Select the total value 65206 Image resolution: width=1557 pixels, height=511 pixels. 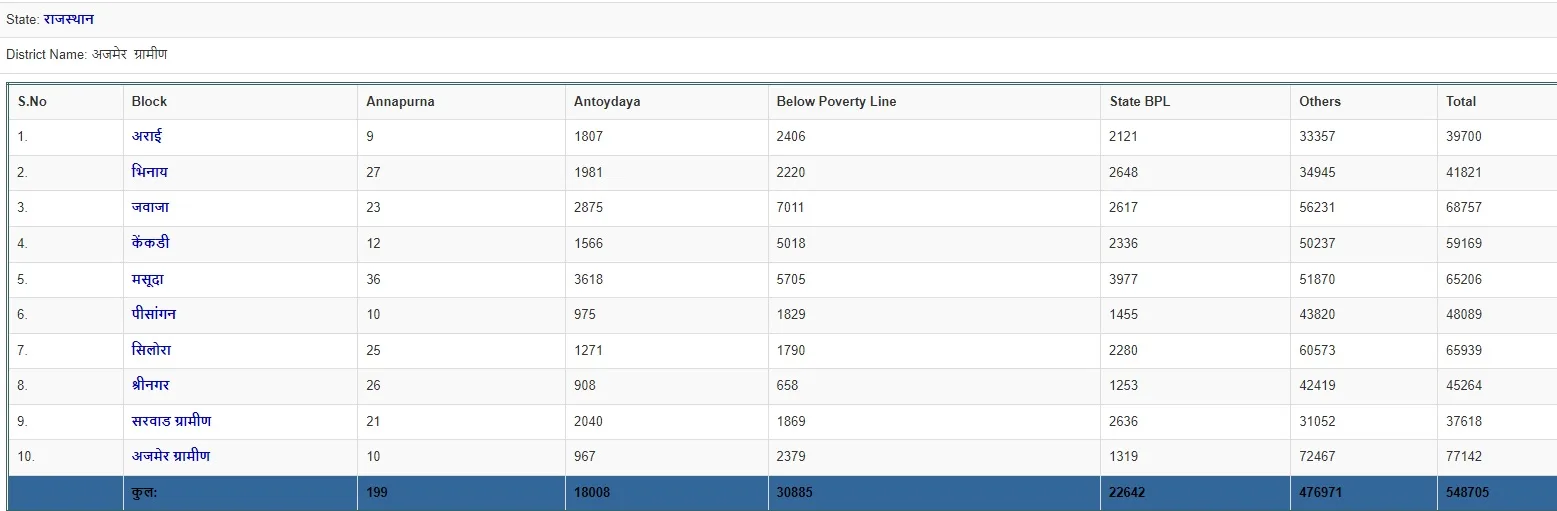1464,279
